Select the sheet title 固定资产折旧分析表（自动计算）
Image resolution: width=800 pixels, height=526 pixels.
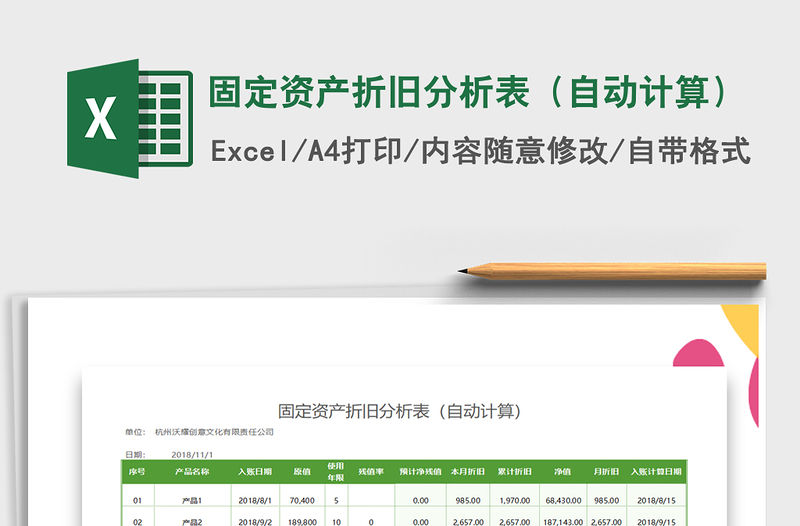point(399,411)
